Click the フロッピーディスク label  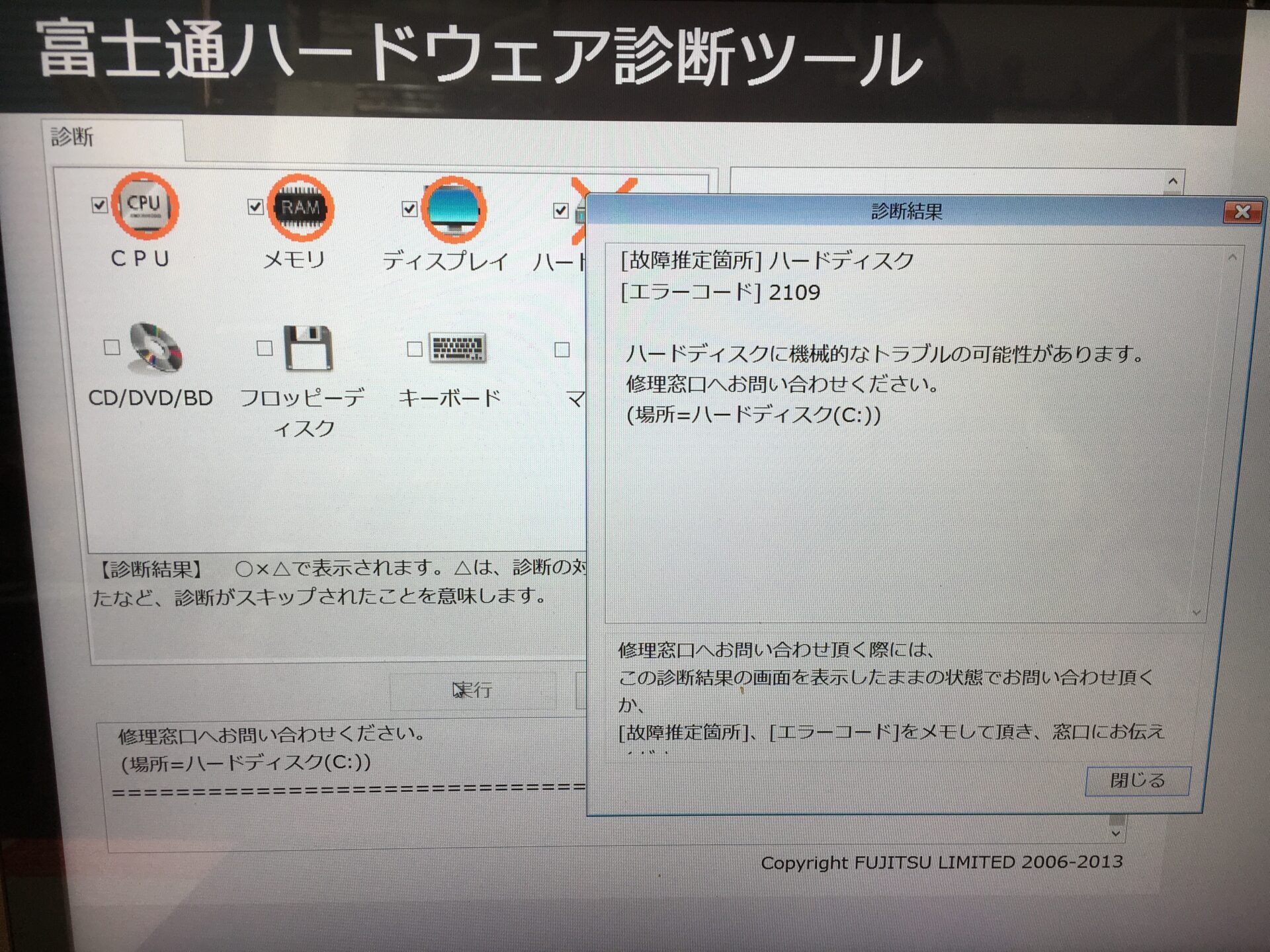point(303,413)
